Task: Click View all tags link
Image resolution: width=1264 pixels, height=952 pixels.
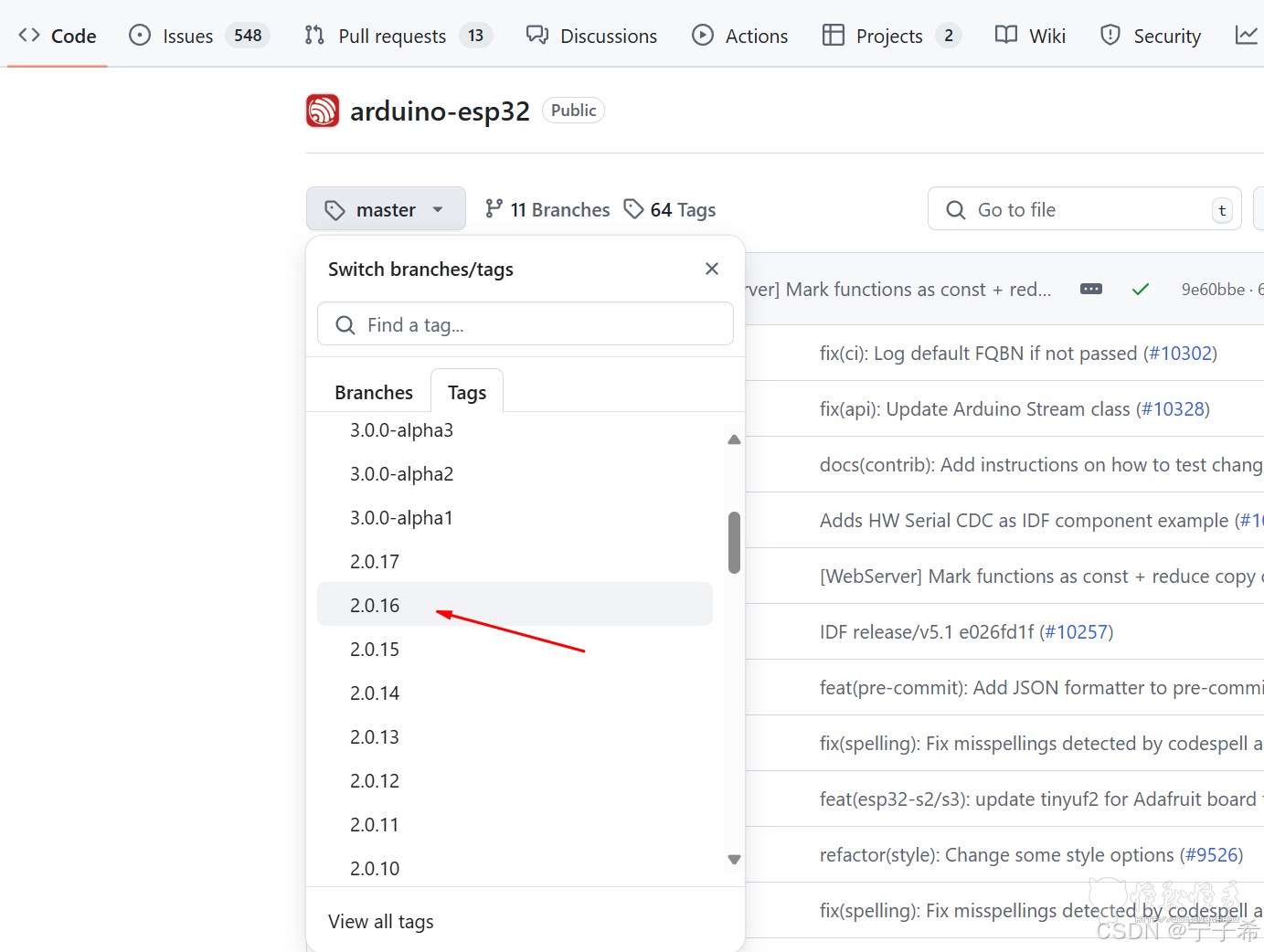Action: point(381,921)
